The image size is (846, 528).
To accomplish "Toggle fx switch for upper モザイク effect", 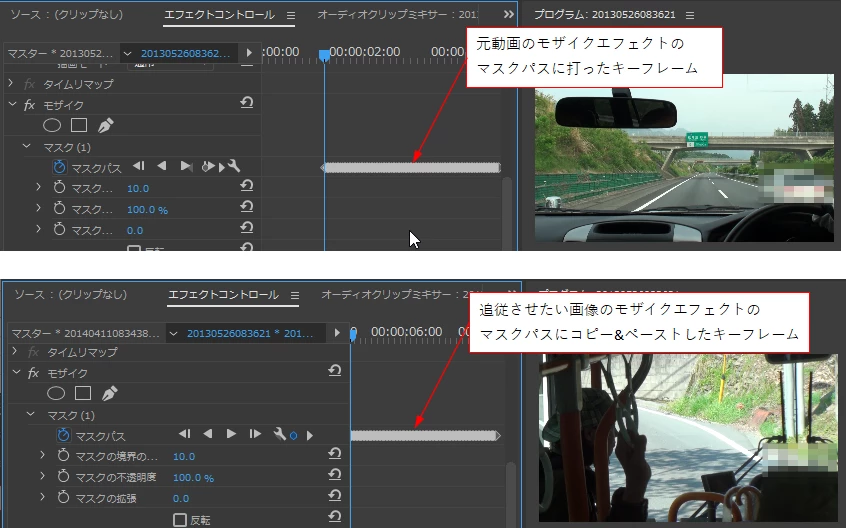I will (29, 105).
